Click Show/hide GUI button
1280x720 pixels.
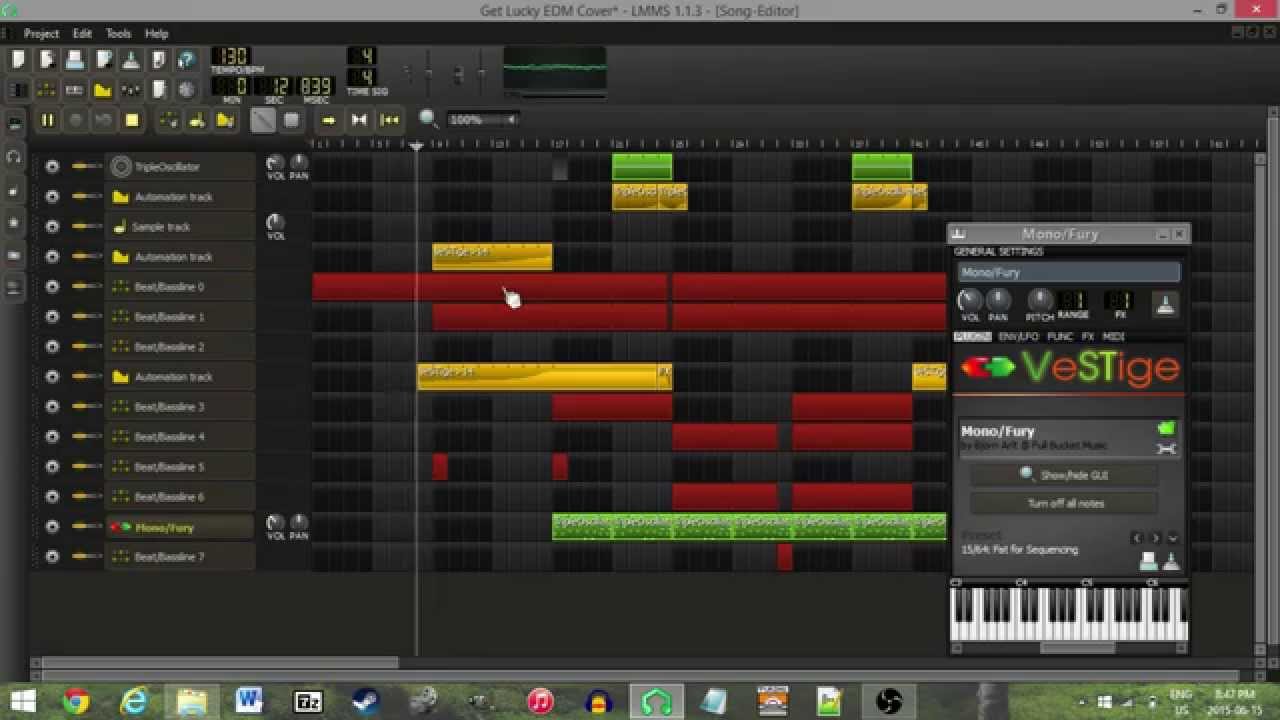1064,475
